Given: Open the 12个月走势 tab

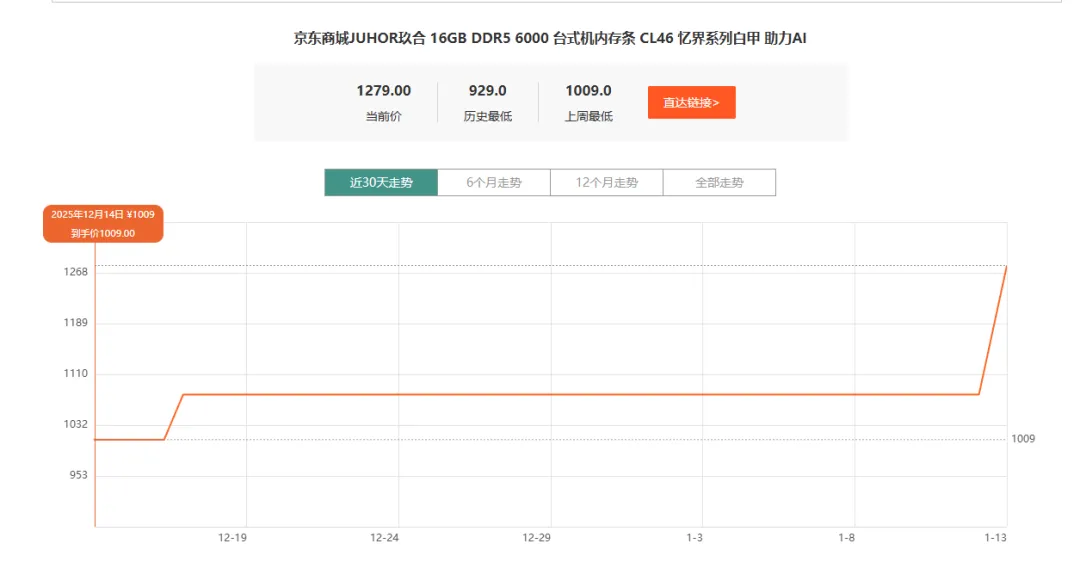Looking at the screenshot, I should [x=607, y=183].
